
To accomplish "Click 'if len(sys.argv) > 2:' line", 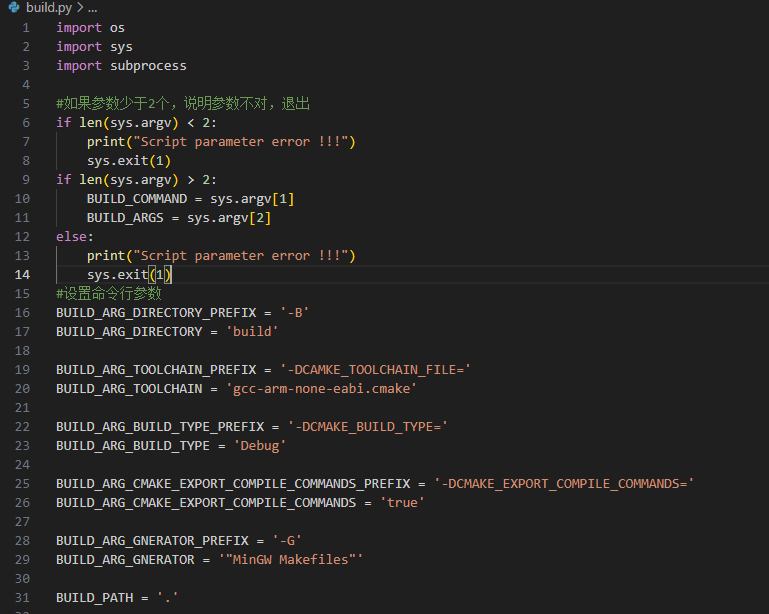I will point(136,179).
